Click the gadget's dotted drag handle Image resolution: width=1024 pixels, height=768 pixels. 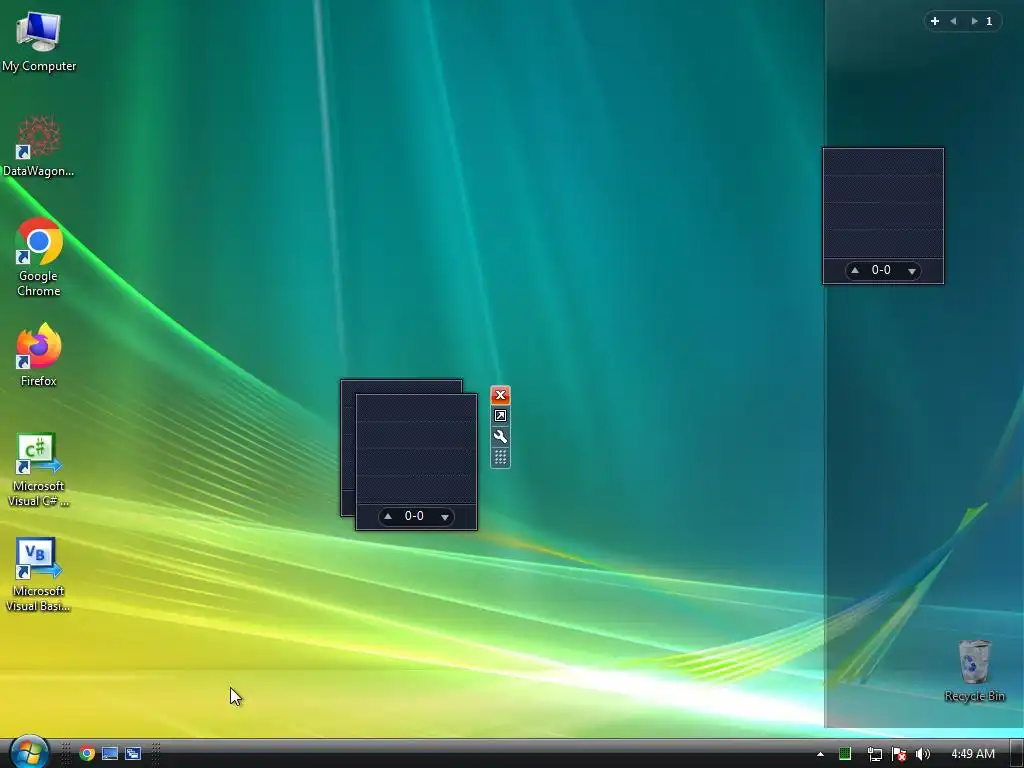pos(500,457)
